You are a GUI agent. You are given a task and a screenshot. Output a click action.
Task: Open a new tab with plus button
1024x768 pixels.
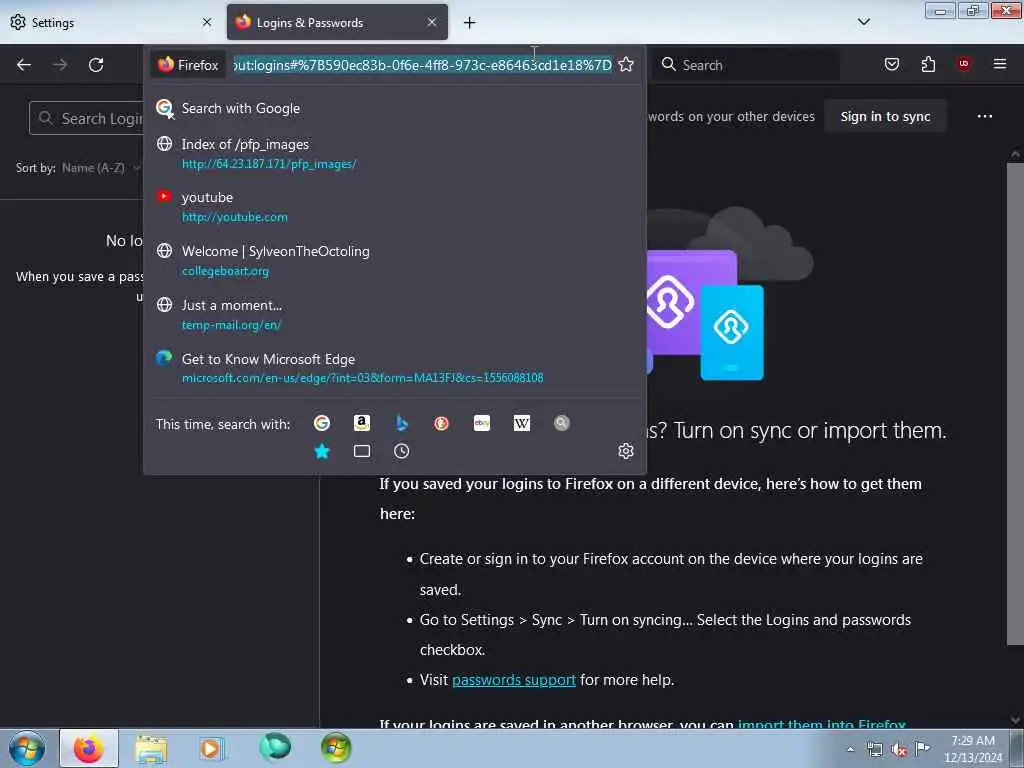[470, 23]
